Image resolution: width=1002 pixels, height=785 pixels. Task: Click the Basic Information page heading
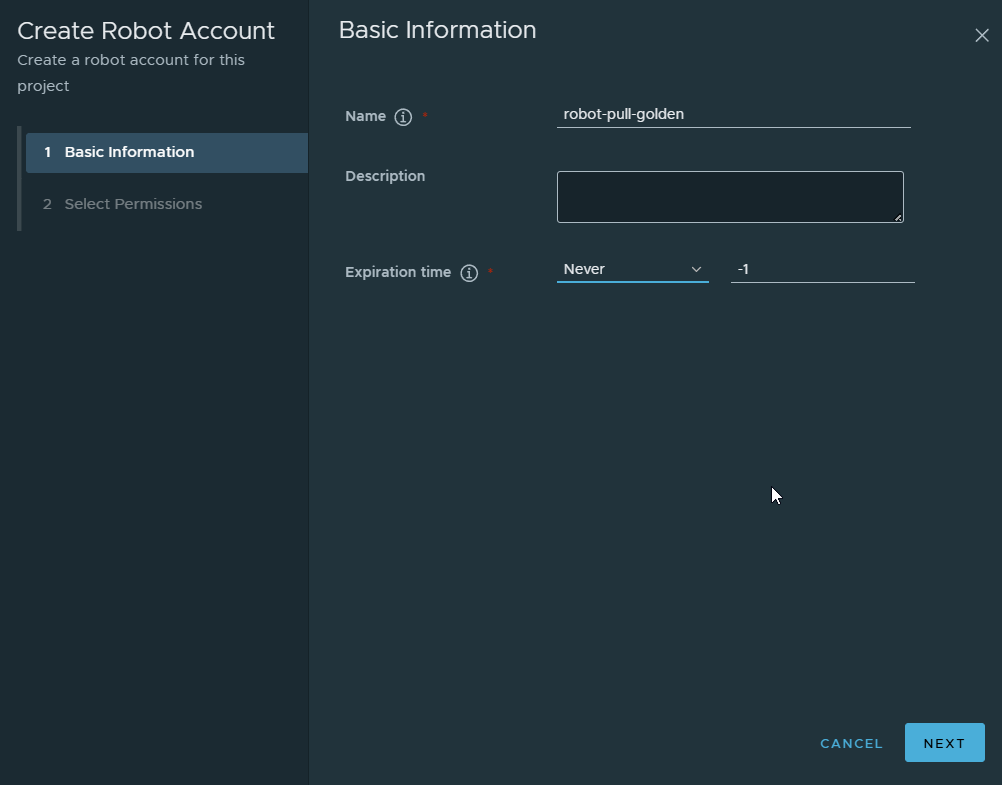437,30
